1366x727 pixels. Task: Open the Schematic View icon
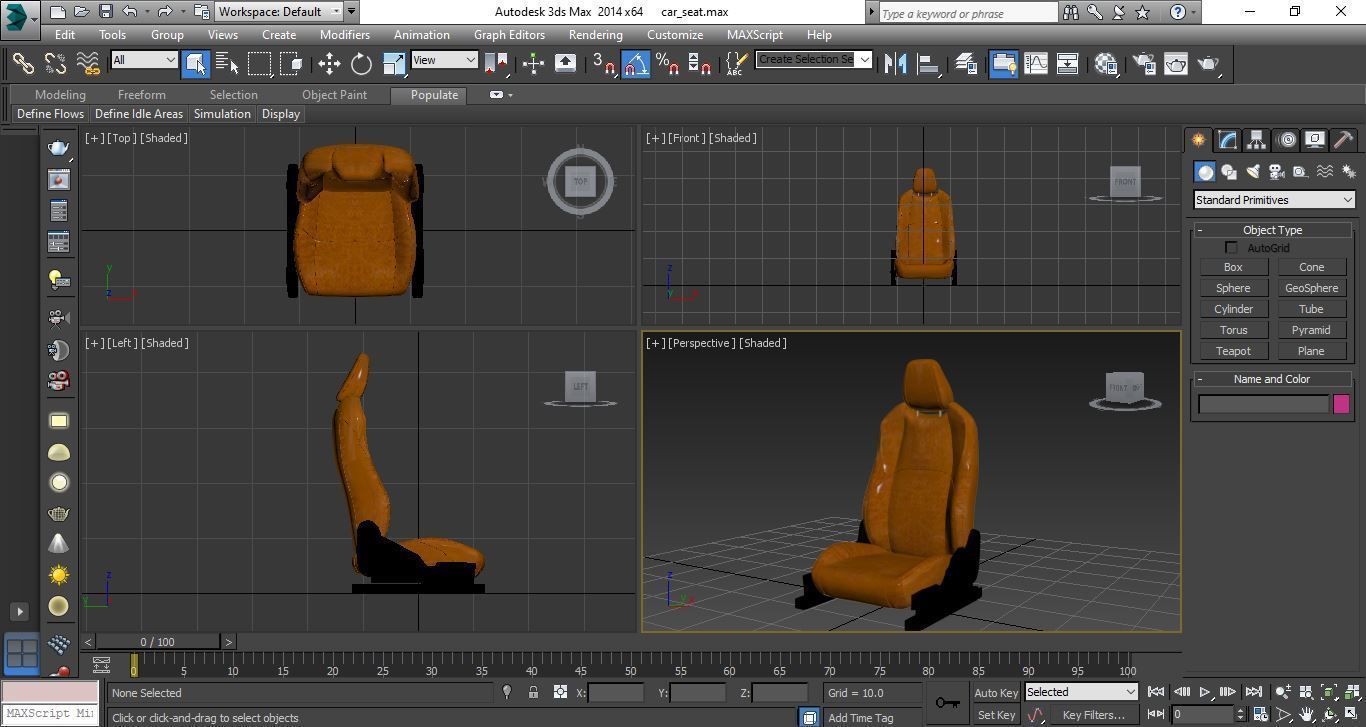pyautogui.click(x=1068, y=63)
